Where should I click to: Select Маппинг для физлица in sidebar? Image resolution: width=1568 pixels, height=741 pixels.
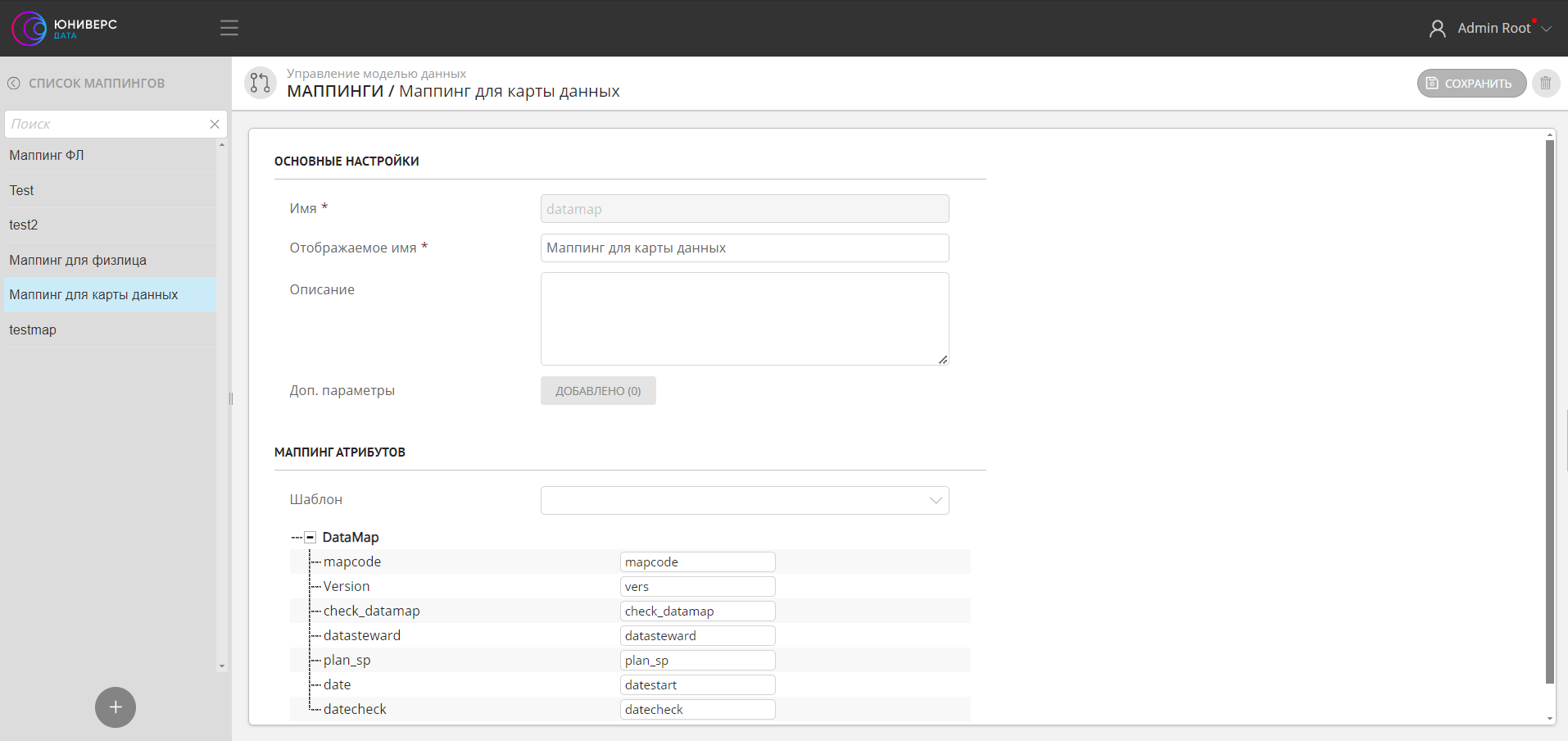coord(78,260)
